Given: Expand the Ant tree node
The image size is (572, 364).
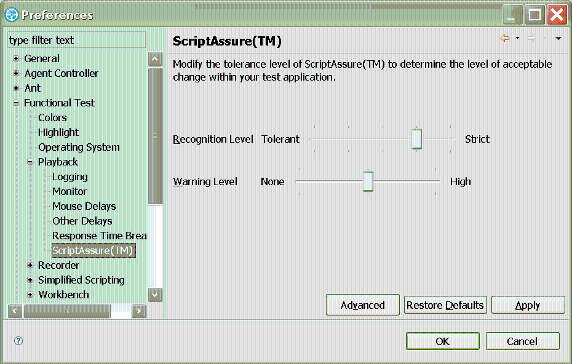Looking at the screenshot, I should 16,88.
